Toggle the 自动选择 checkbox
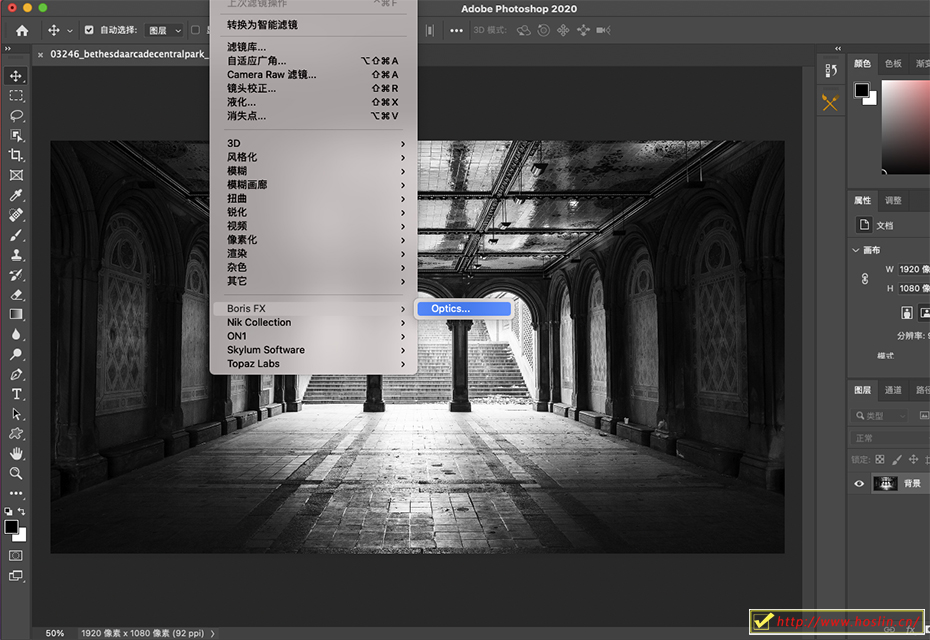 click(x=89, y=30)
